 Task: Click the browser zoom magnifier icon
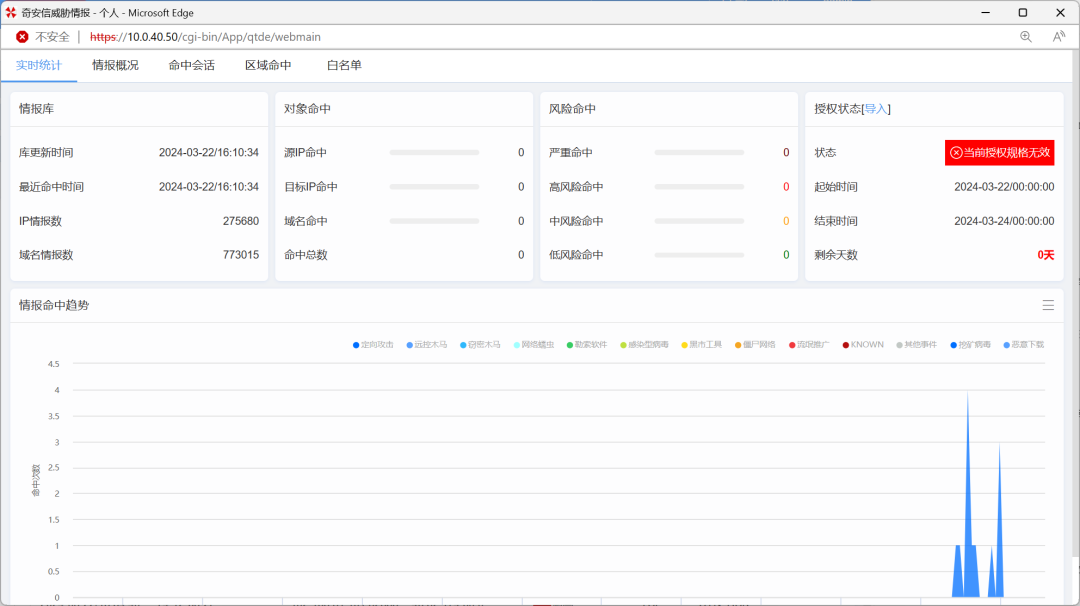click(1026, 36)
